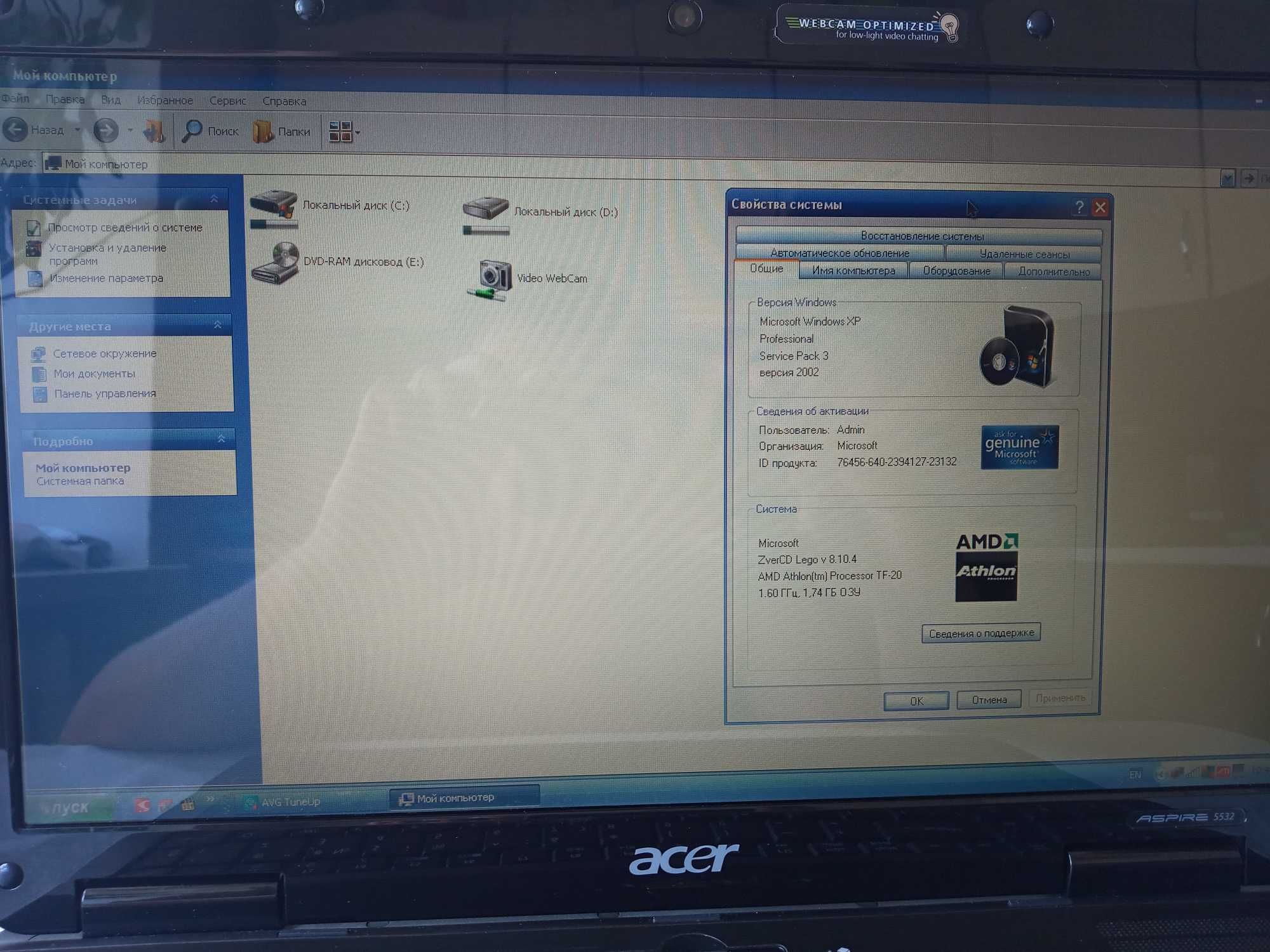The height and width of the screenshot is (952, 1270).
Task: Select DVD-RAM drive (E:) icon
Action: coord(274,262)
